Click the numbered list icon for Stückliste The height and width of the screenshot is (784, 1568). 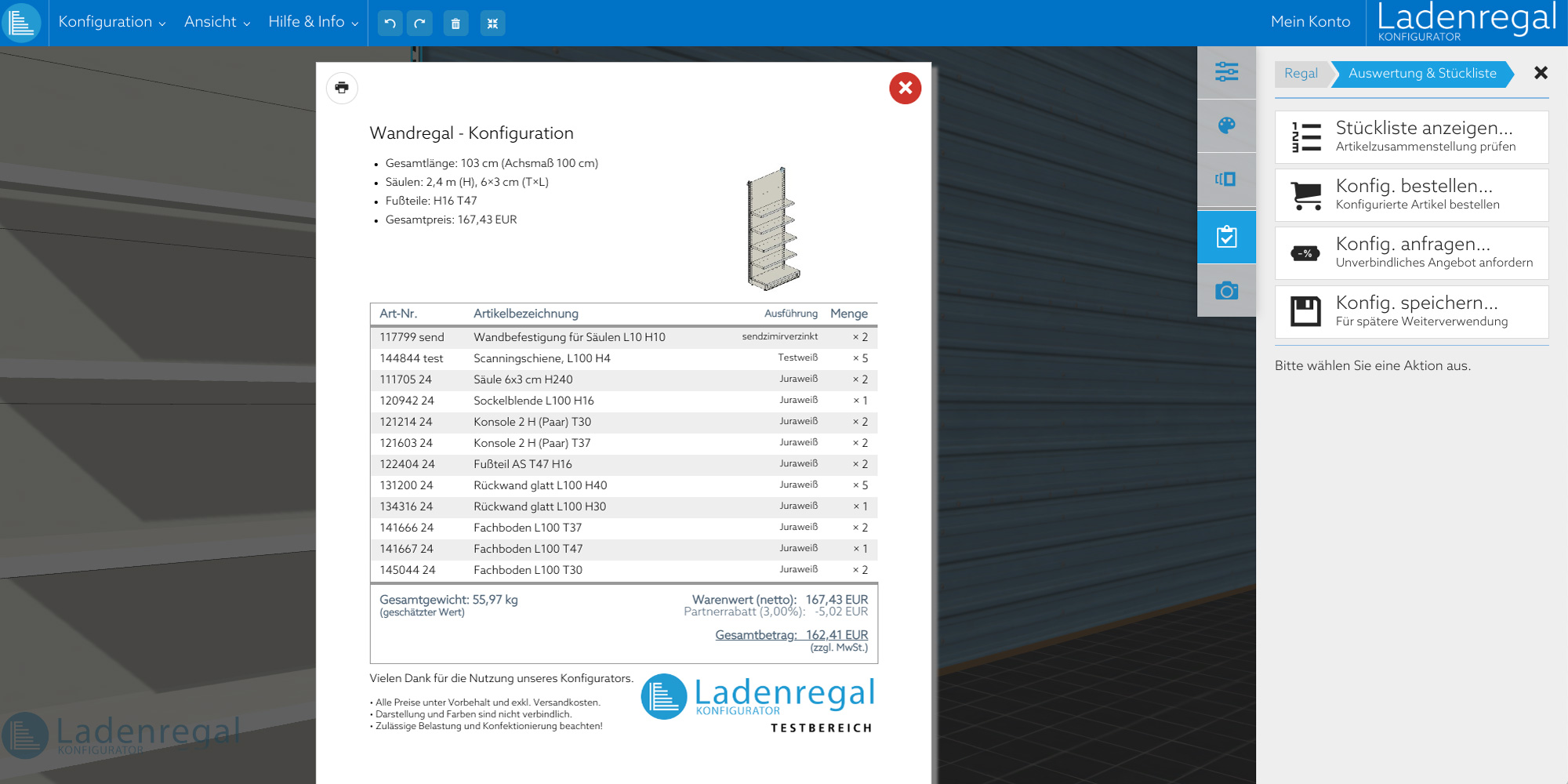tap(1306, 137)
